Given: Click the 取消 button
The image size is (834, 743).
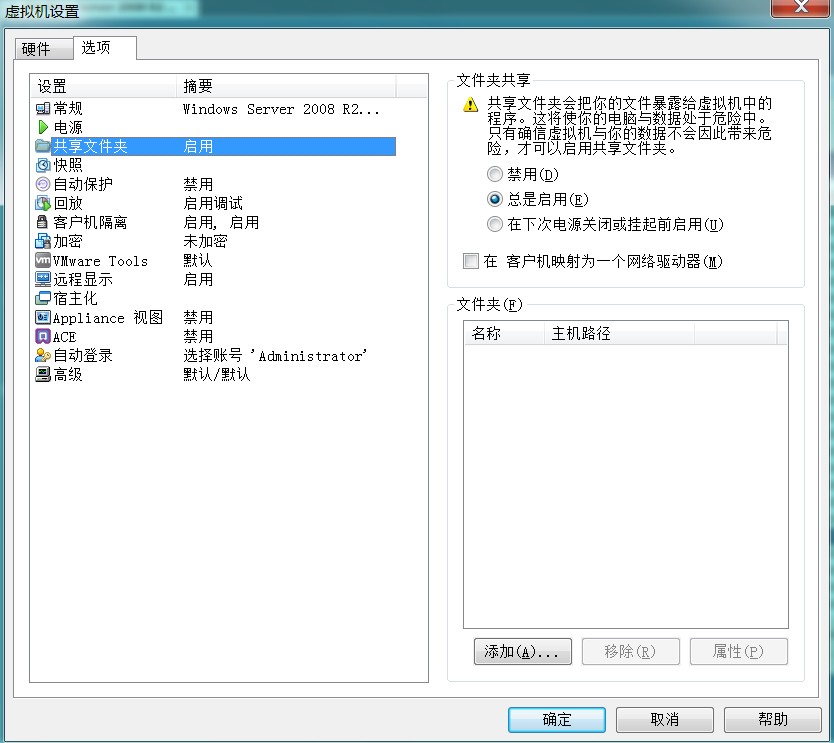Looking at the screenshot, I should [x=665, y=720].
